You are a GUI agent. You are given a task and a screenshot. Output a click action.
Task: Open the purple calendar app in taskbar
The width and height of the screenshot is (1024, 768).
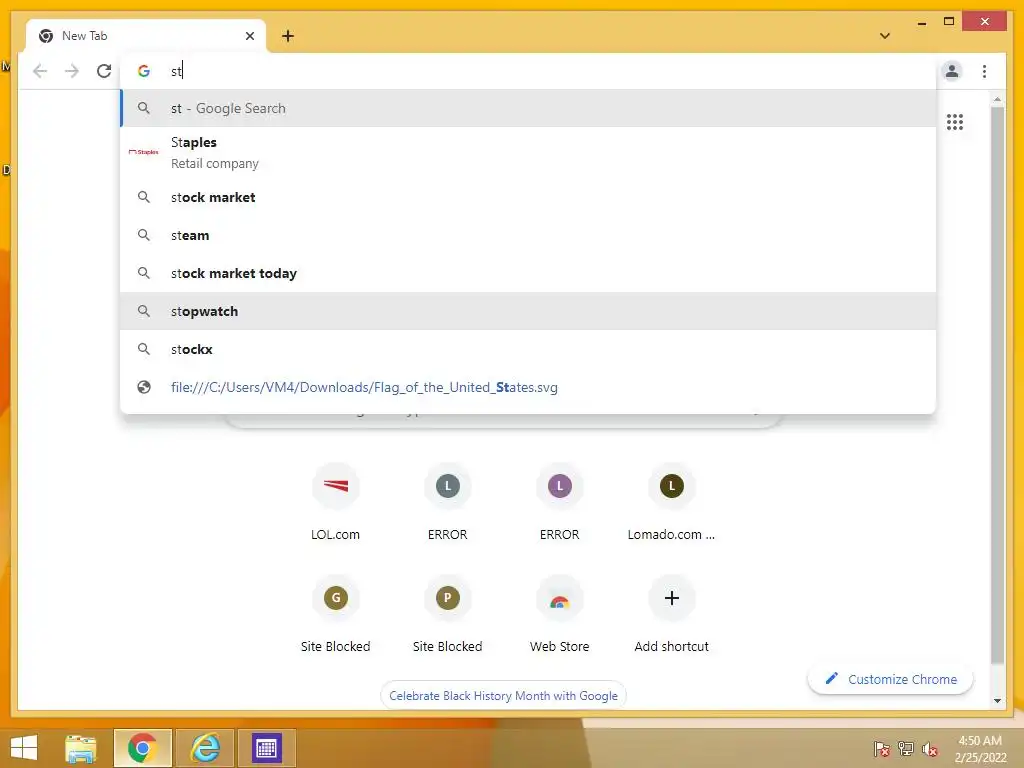coord(266,748)
